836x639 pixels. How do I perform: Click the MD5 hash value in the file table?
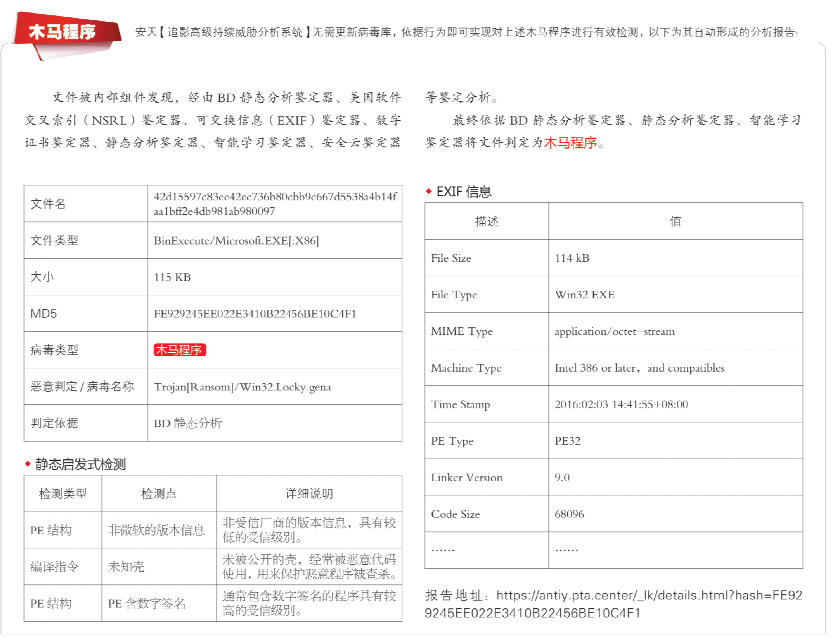255,313
